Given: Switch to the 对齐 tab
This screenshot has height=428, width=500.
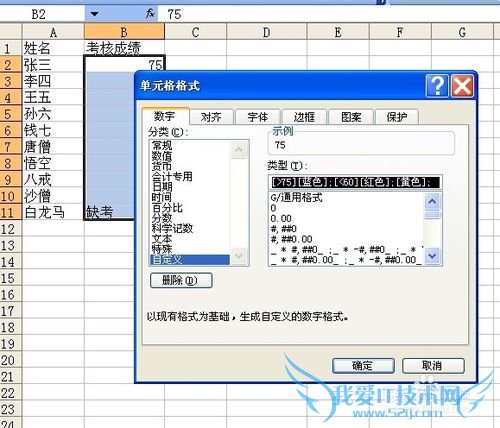Looking at the screenshot, I should pos(211,117).
